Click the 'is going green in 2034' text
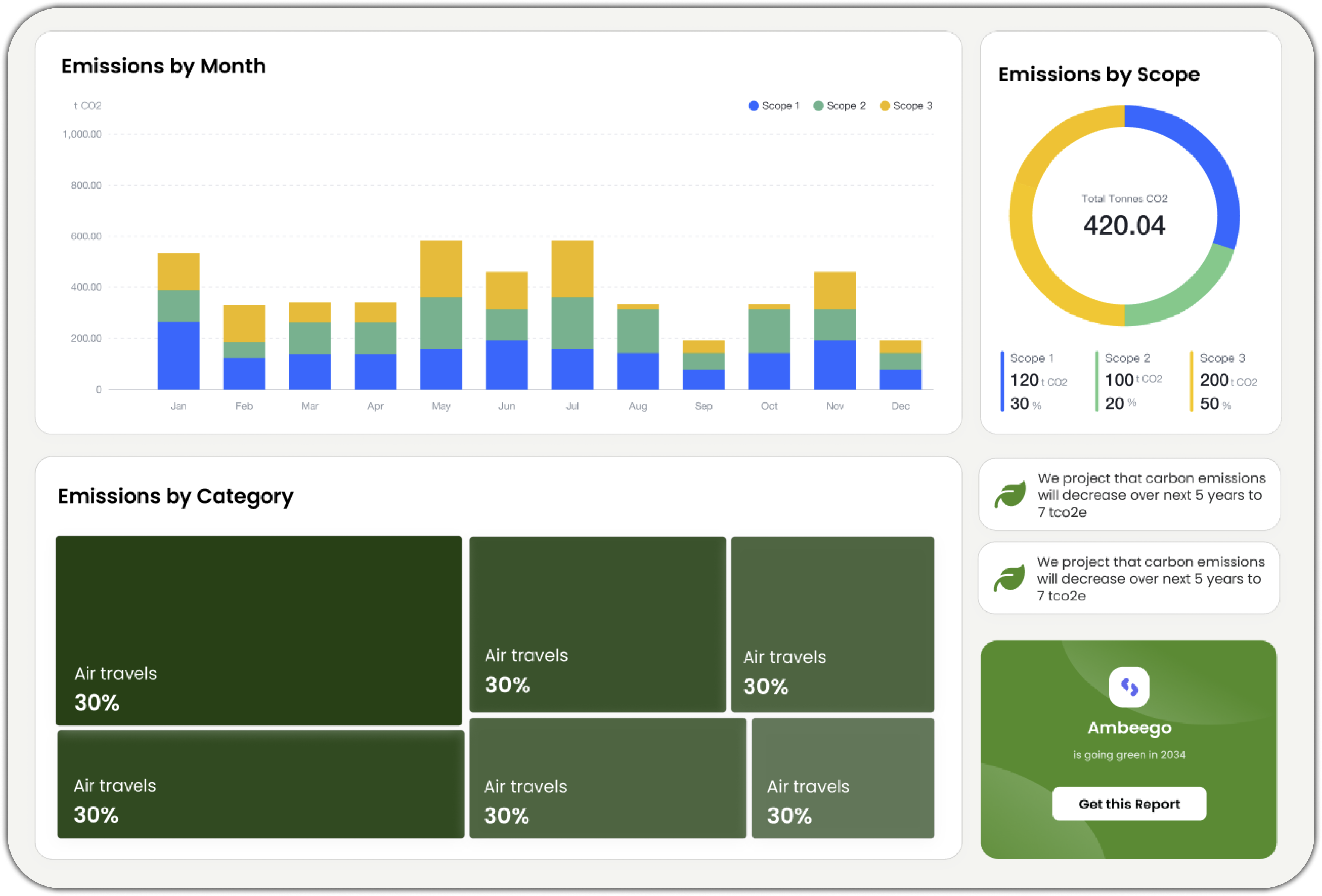The height and width of the screenshot is (896, 1322). point(1129,754)
